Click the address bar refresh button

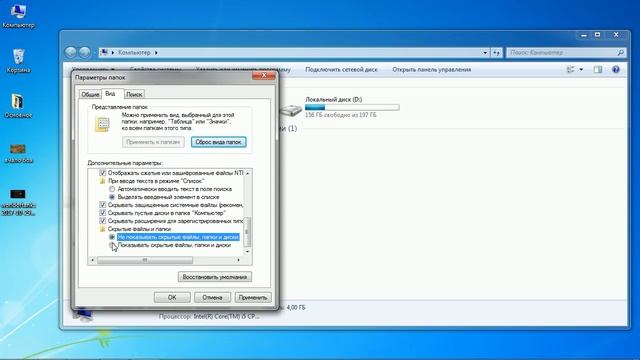click(496, 53)
